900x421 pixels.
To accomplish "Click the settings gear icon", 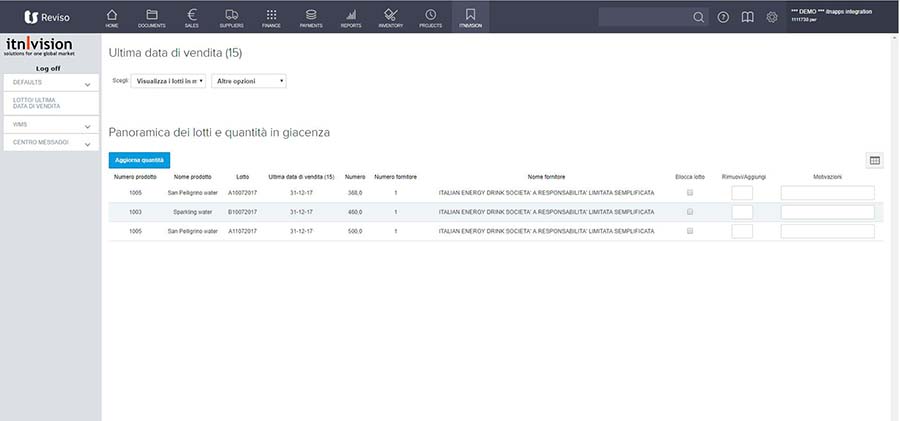I will coord(771,17).
